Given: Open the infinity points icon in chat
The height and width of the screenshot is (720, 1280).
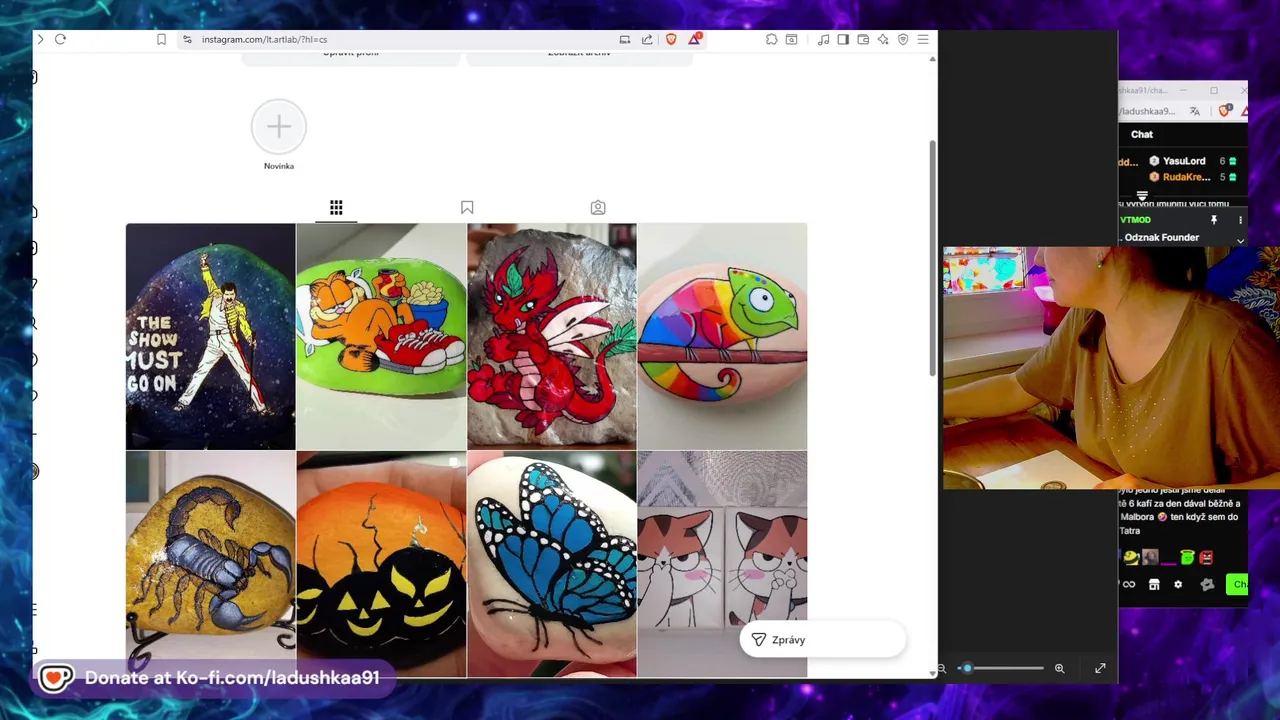Looking at the screenshot, I should pos(1129,585).
